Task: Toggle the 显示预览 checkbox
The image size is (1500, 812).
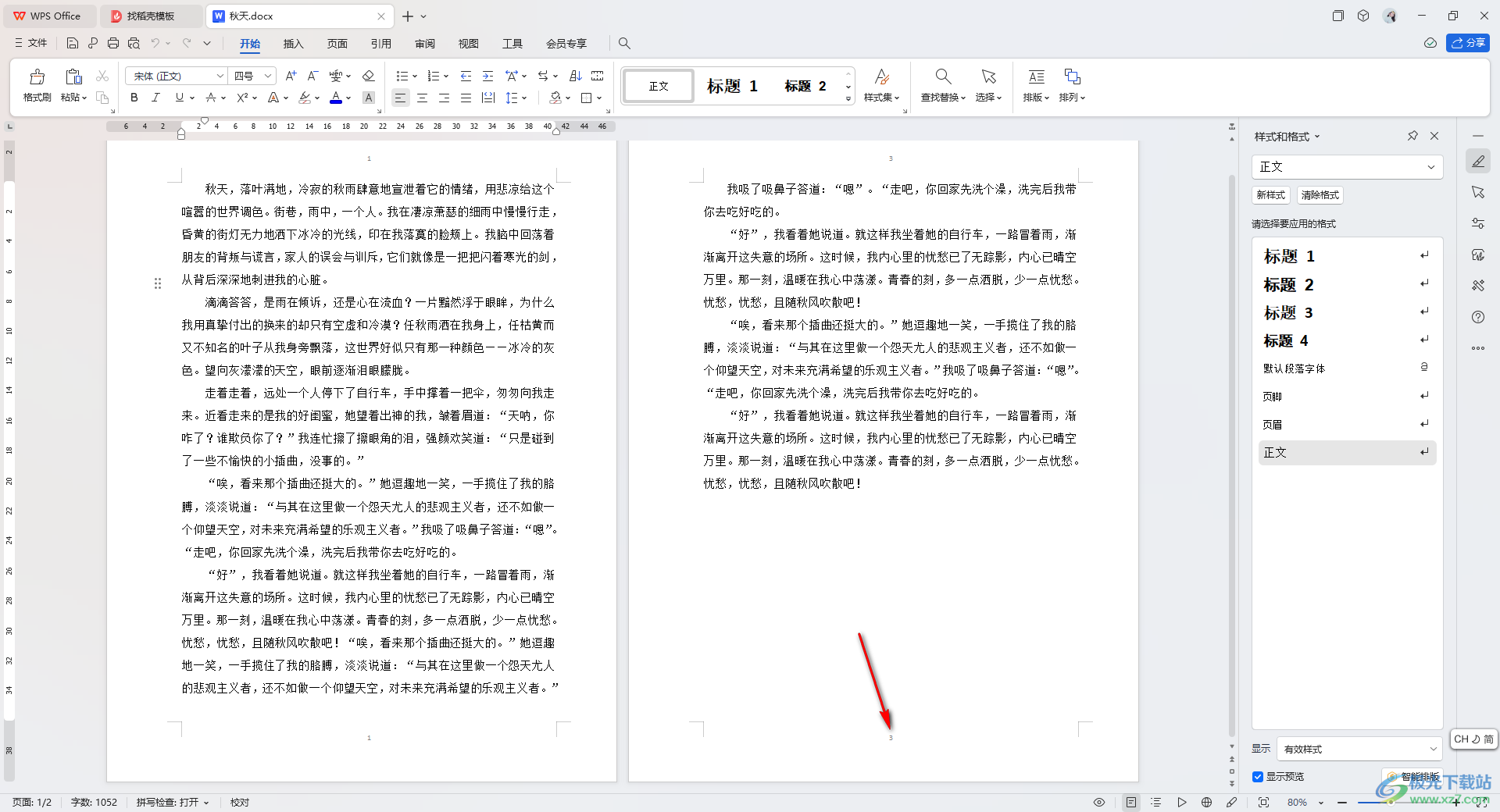Action: (x=1258, y=776)
